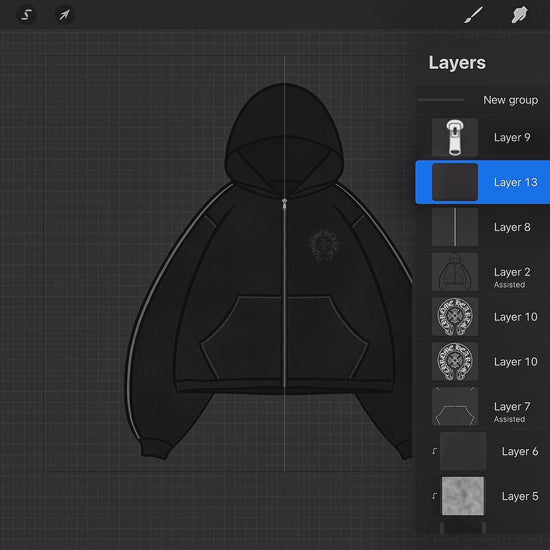The image size is (550, 550).
Task: Collapse the New group row
Action: click(482, 100)
